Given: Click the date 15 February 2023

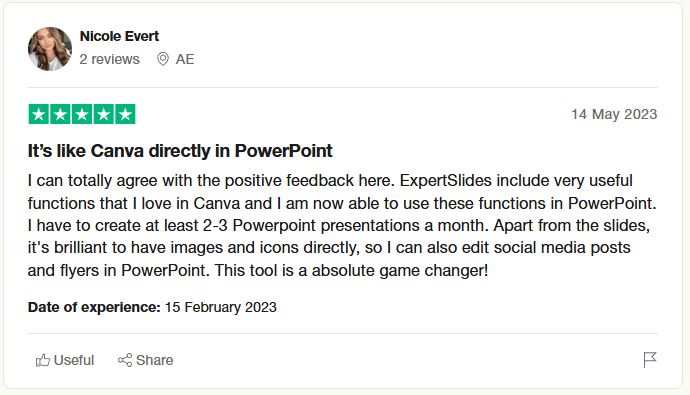Looking at the screenshot, I should click(x=220, y=307).
